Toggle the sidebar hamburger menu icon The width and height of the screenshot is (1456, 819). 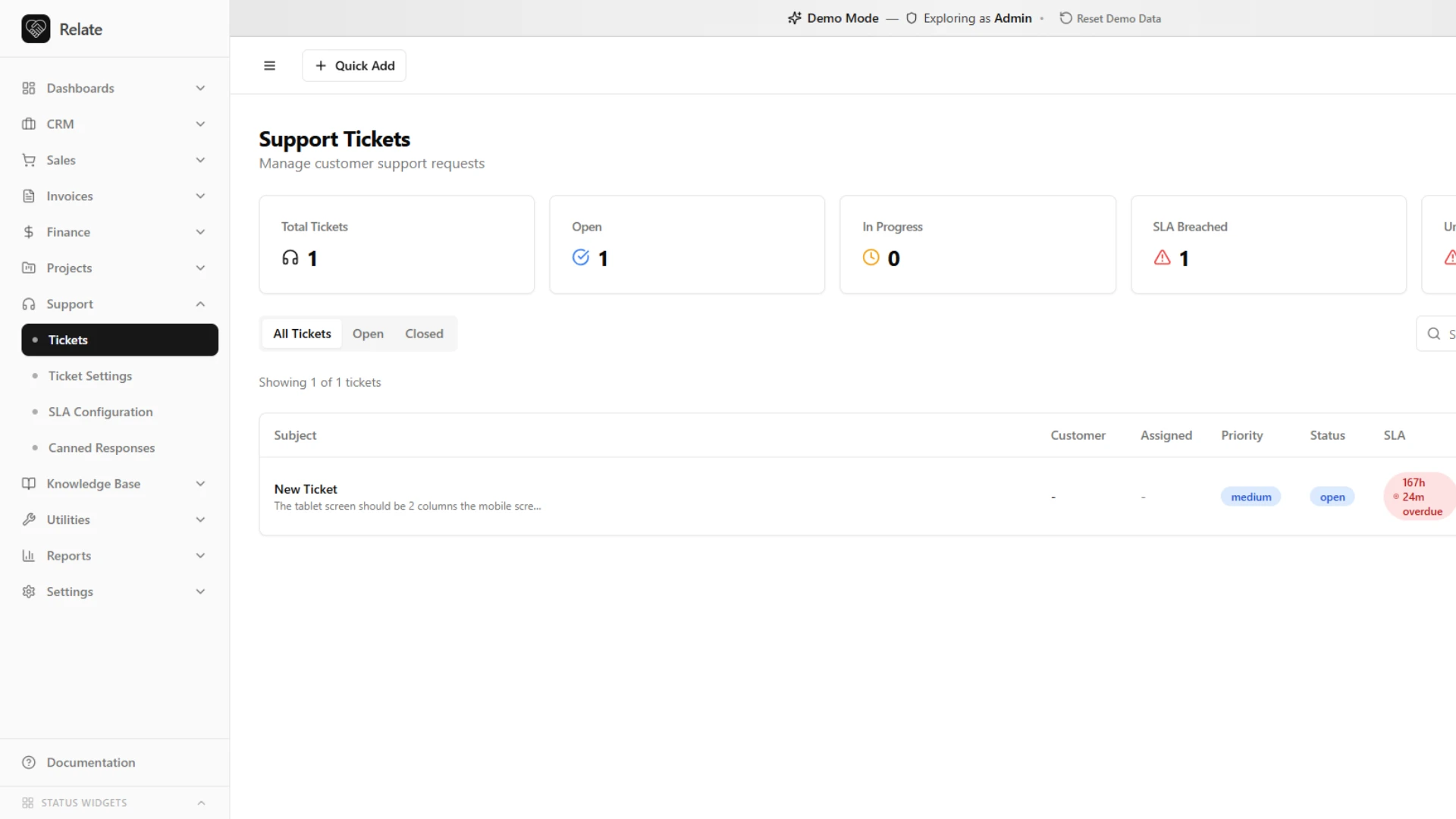269,66
